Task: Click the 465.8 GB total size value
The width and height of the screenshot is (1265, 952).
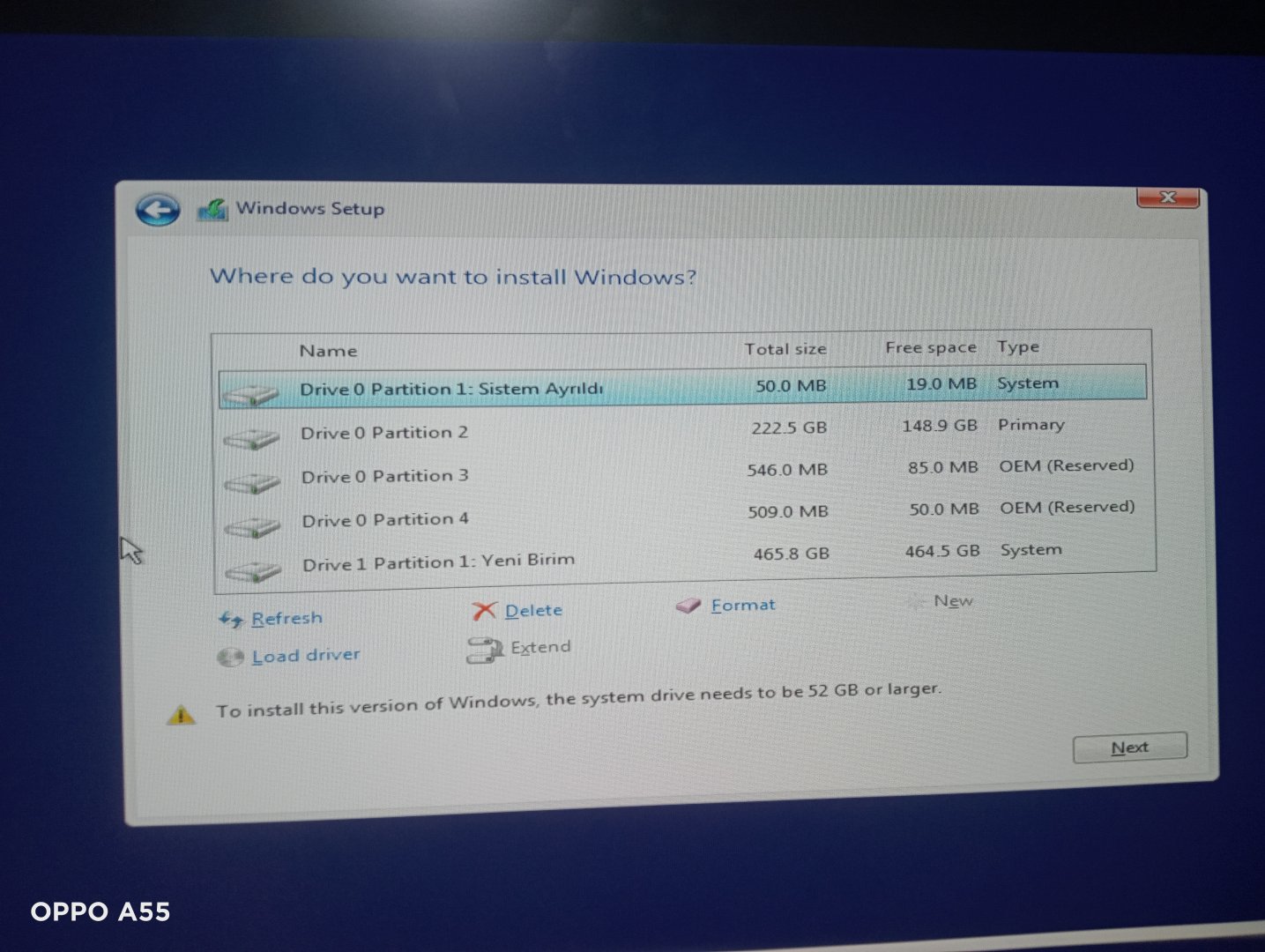Action: [x=791, y=554]
